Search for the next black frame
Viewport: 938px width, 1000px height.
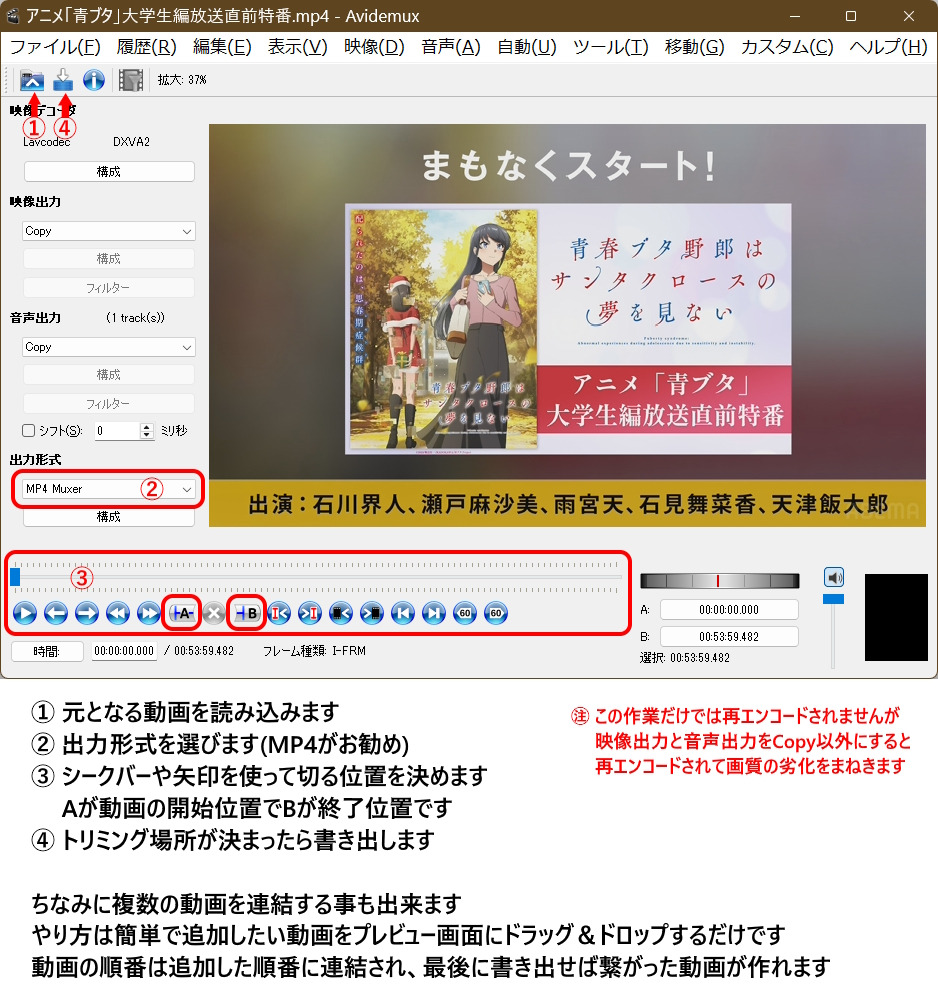(x=372, y=614)
